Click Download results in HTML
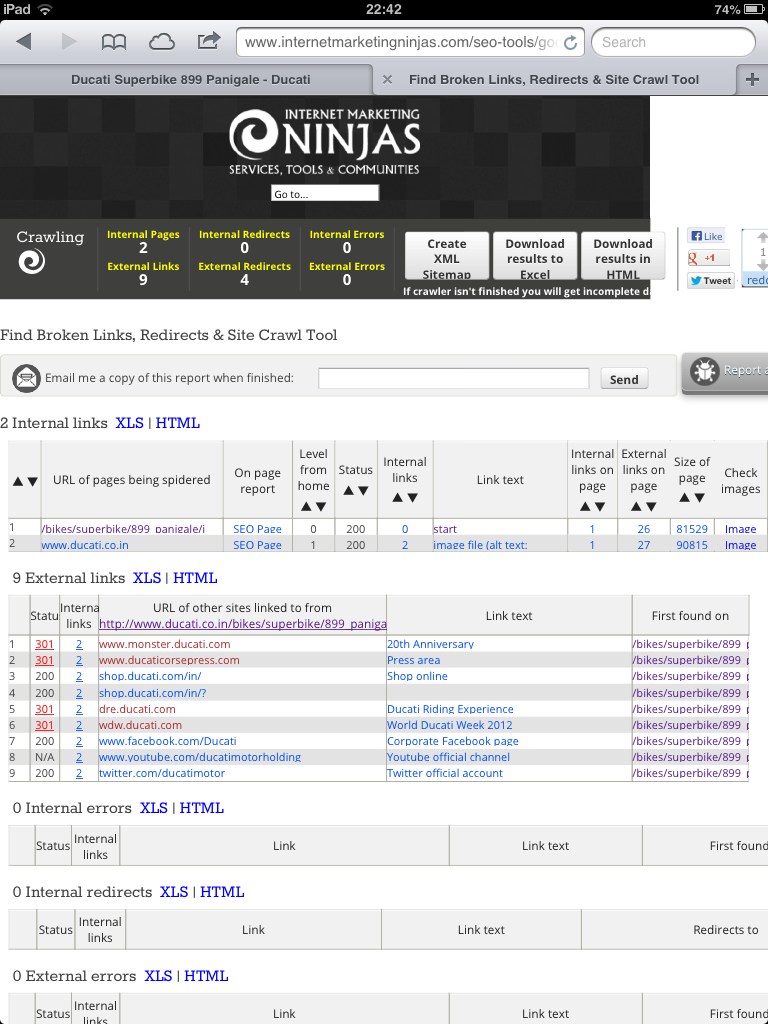 click(623, 258)
